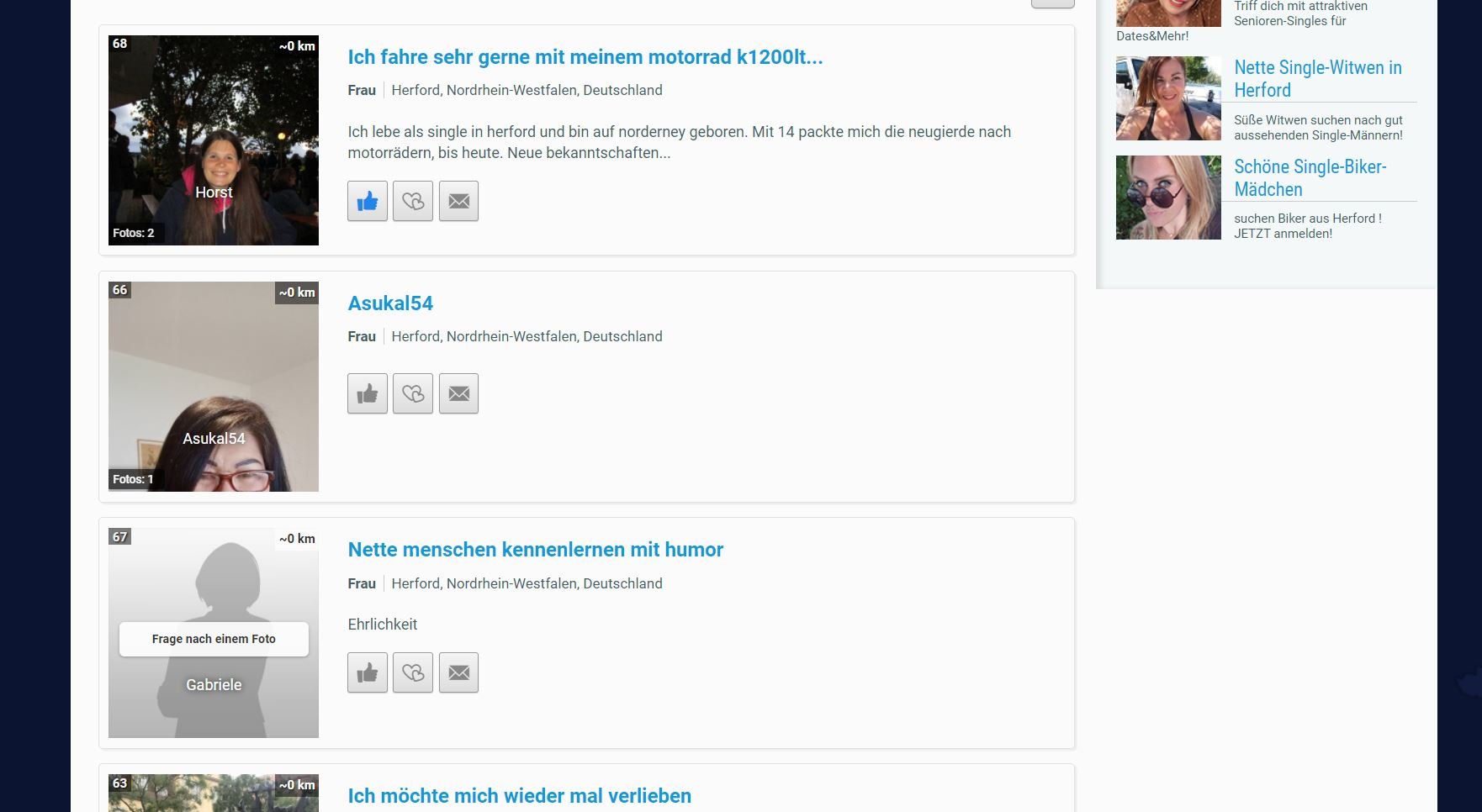Like Gabriele's profile with thumbs-up

368,672
